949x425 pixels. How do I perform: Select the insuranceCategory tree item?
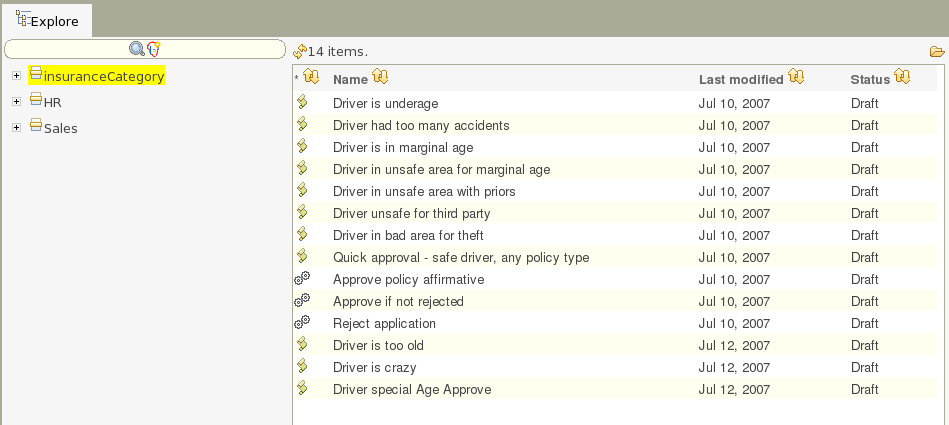pos(103,76)
